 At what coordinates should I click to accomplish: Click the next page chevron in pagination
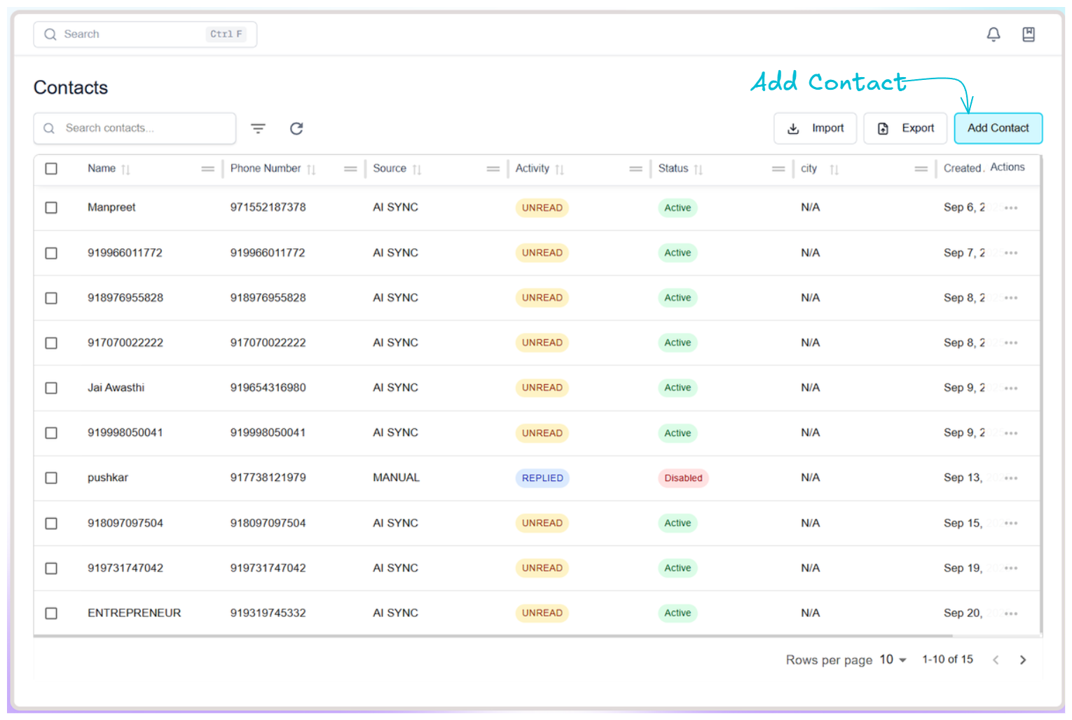click(1022, 659)
